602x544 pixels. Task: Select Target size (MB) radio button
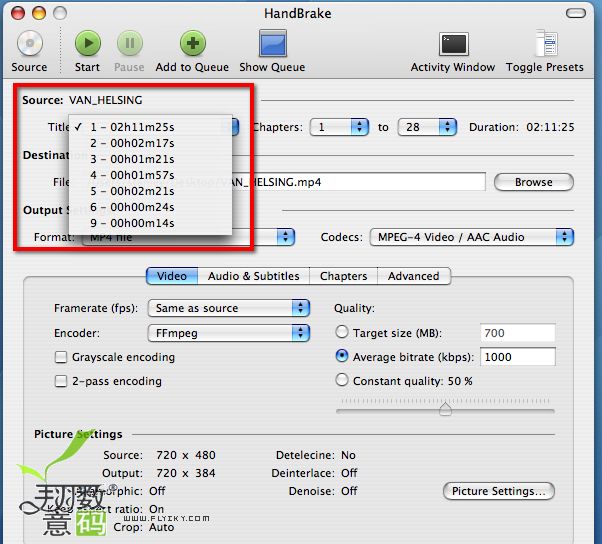pos(342,332)
